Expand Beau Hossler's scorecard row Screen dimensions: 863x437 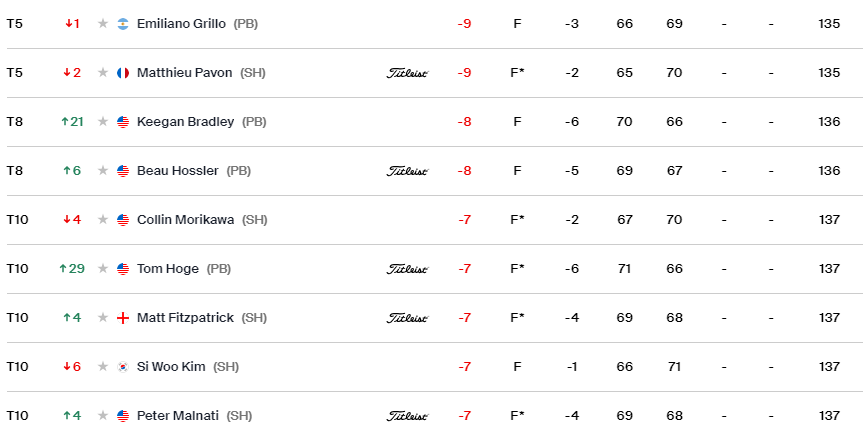coord(432,171)
